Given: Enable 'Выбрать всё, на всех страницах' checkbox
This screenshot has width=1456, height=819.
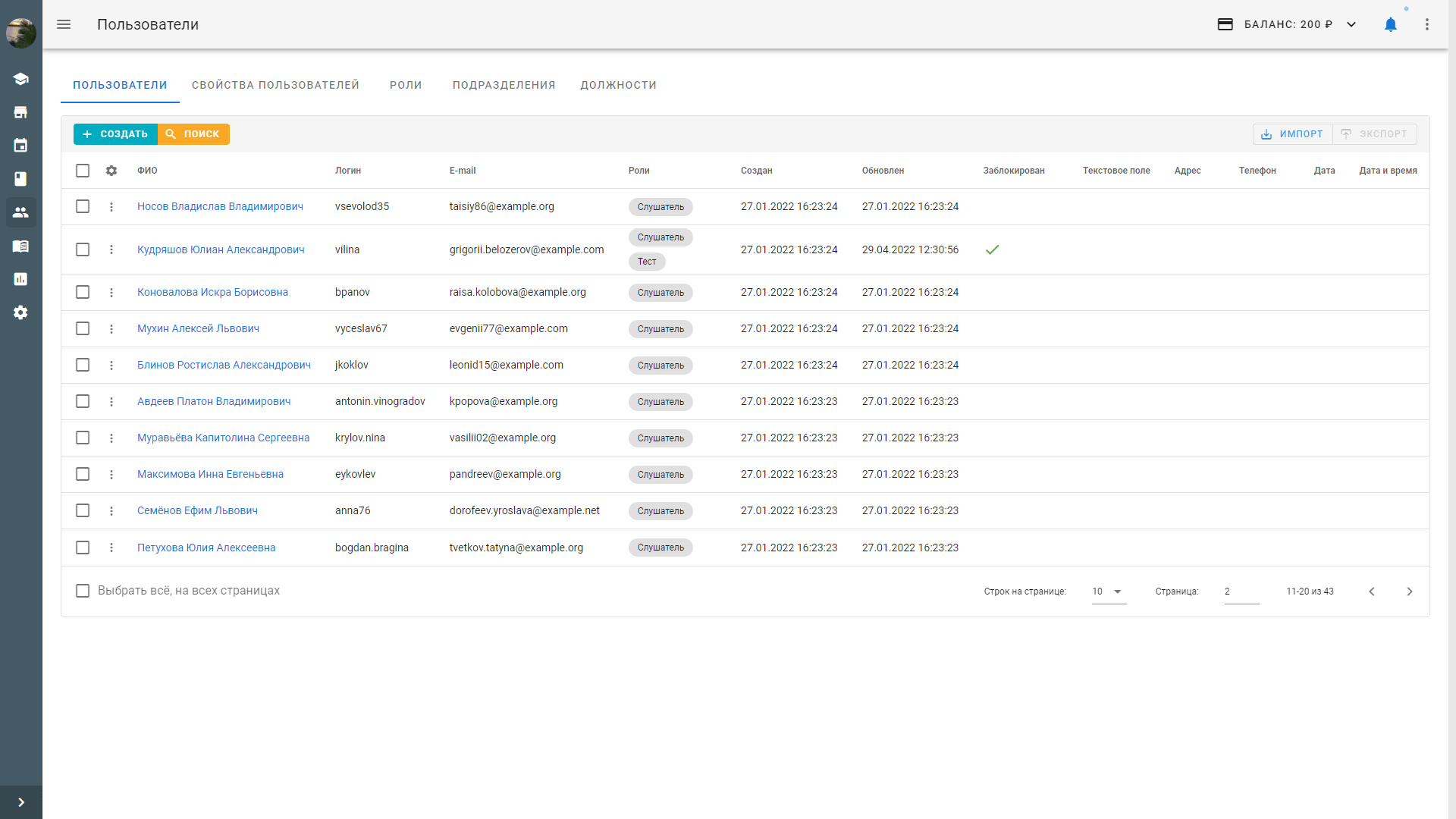Looking at the screenshot, I should 83,591.
